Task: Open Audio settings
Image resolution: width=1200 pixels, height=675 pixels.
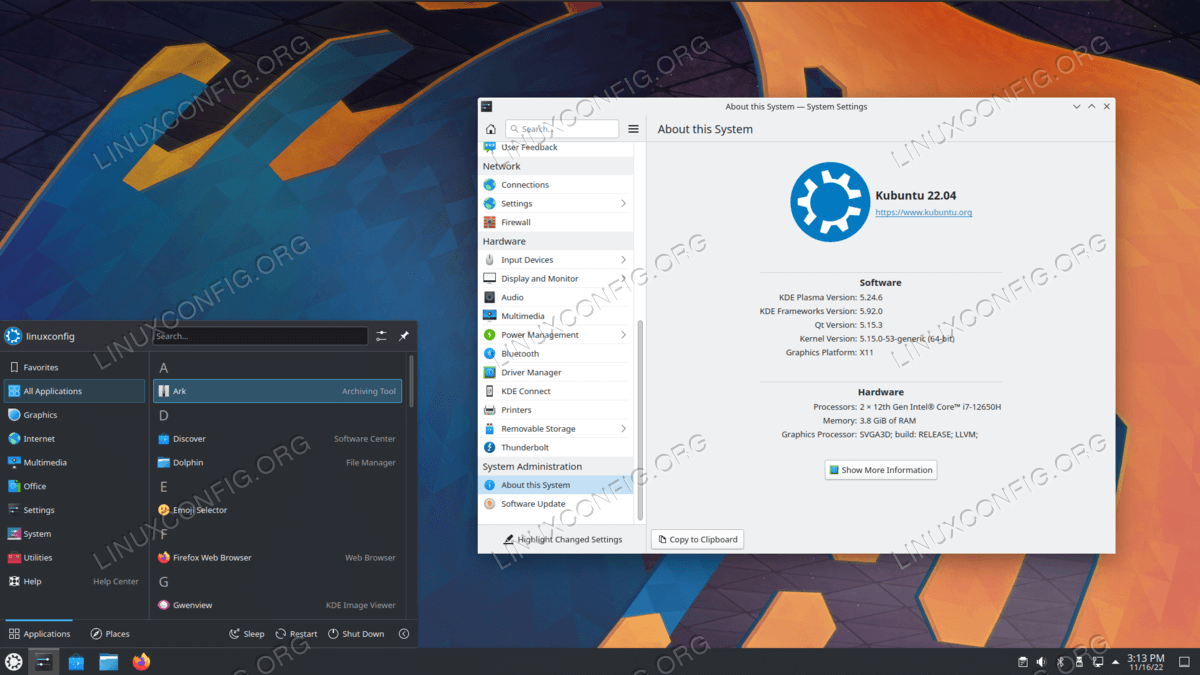Action: tap(556, 297)
